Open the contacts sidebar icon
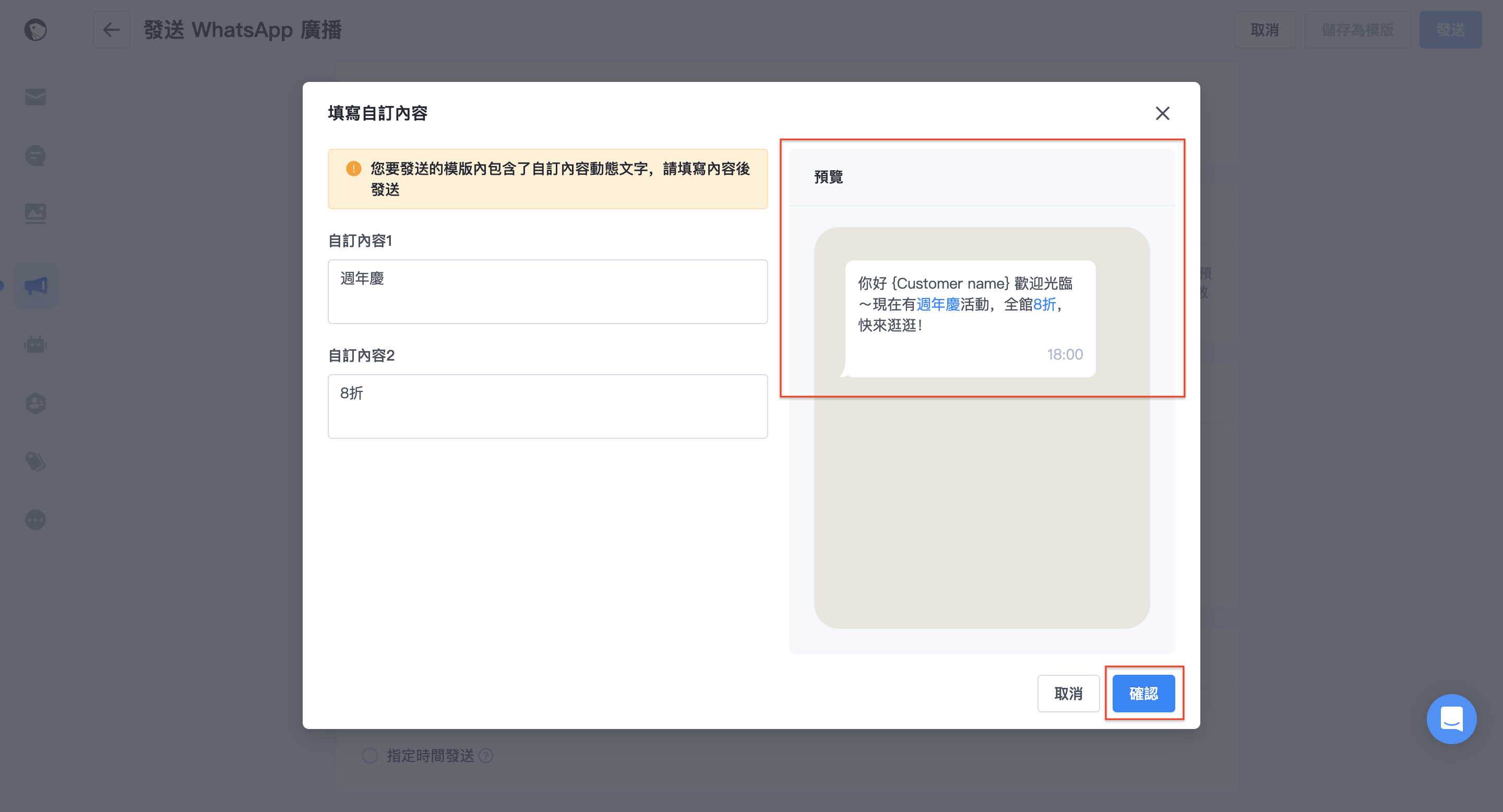The height and width of the screenshot is (812, 1503). pos(35,403)
